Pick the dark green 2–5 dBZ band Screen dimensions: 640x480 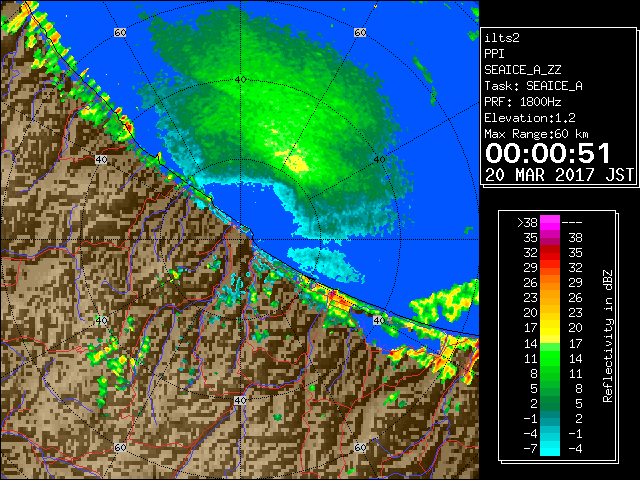tap(550, 404)
